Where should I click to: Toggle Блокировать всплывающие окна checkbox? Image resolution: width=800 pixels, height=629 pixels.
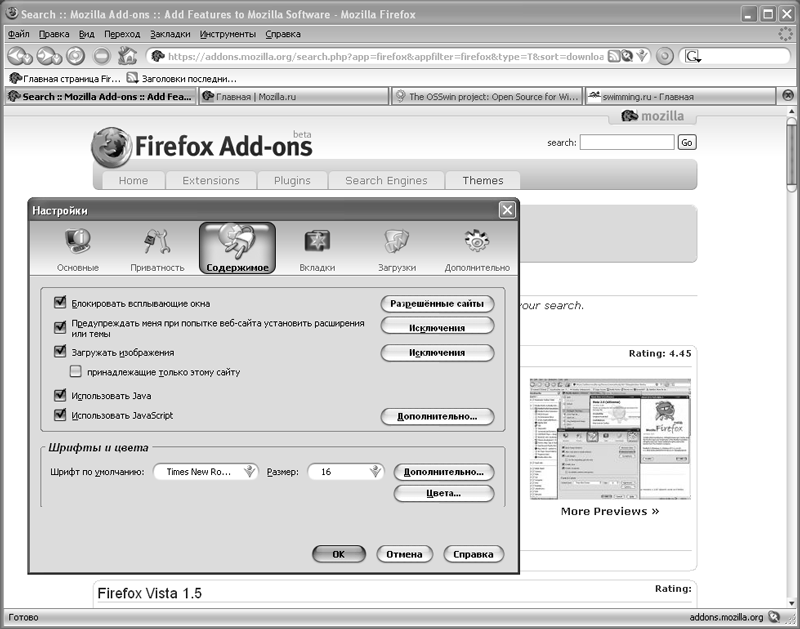point(60,302)
